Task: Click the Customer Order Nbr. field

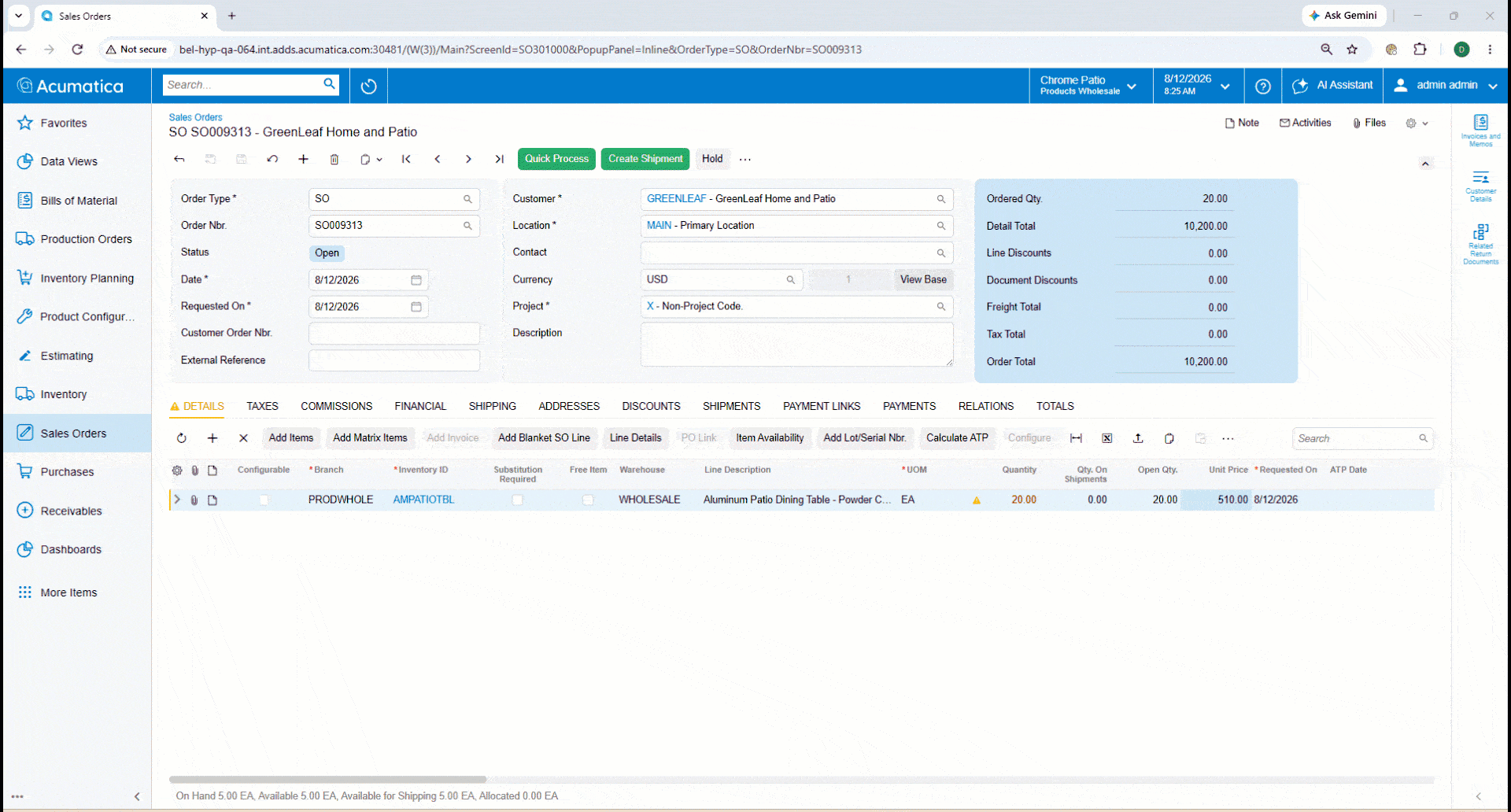Action: 393,334
